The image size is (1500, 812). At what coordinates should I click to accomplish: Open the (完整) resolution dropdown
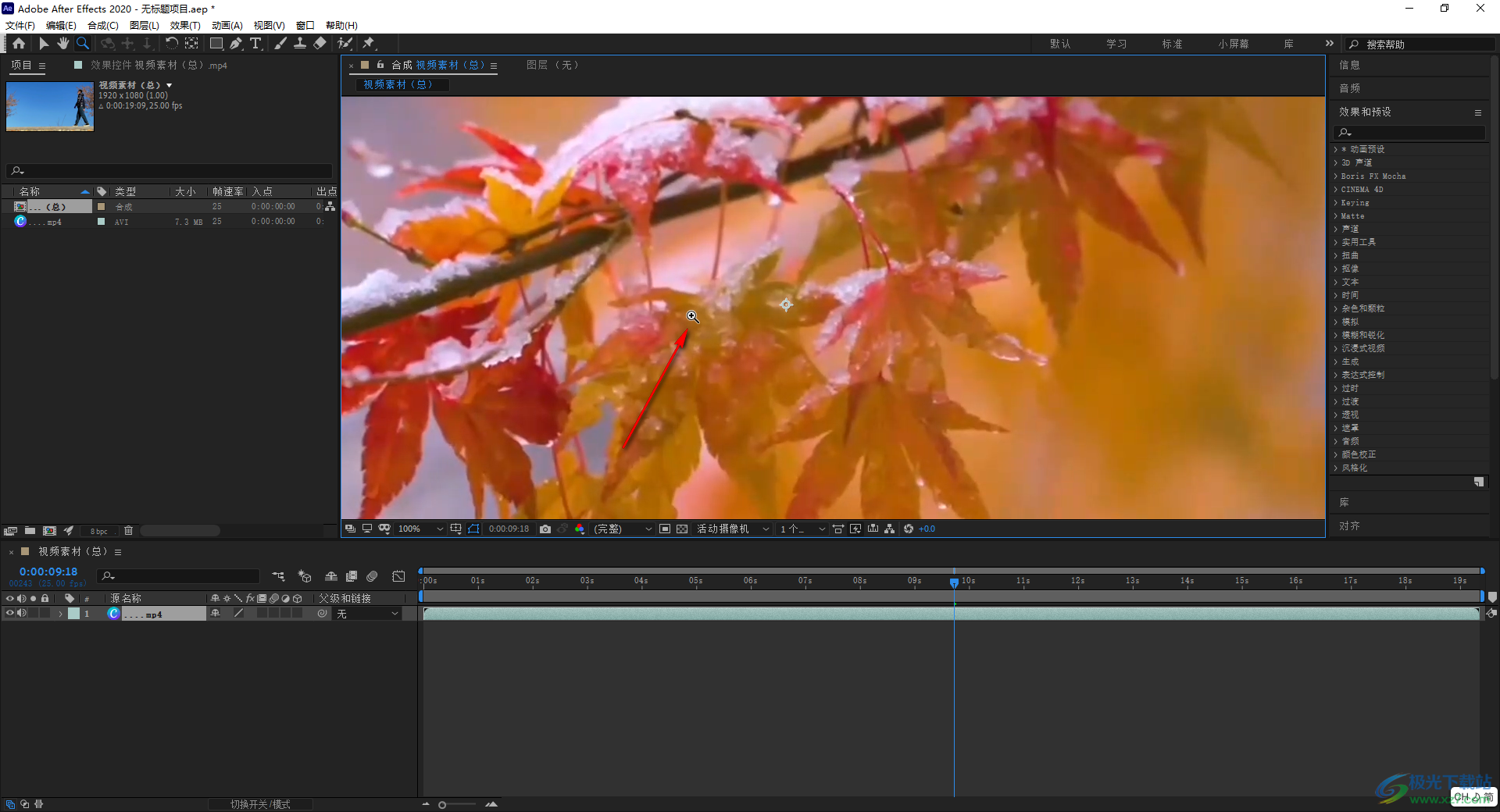tap(623, 529)
